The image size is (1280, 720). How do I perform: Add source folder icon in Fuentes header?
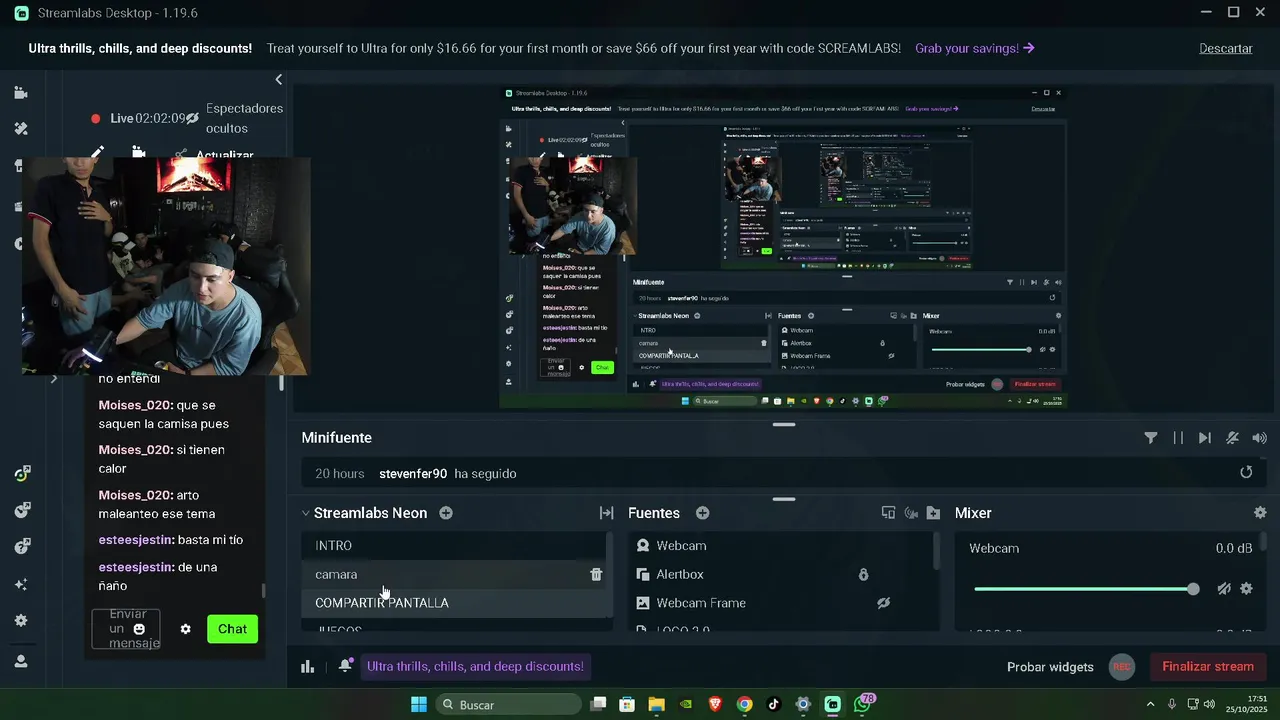coord(933,513)
